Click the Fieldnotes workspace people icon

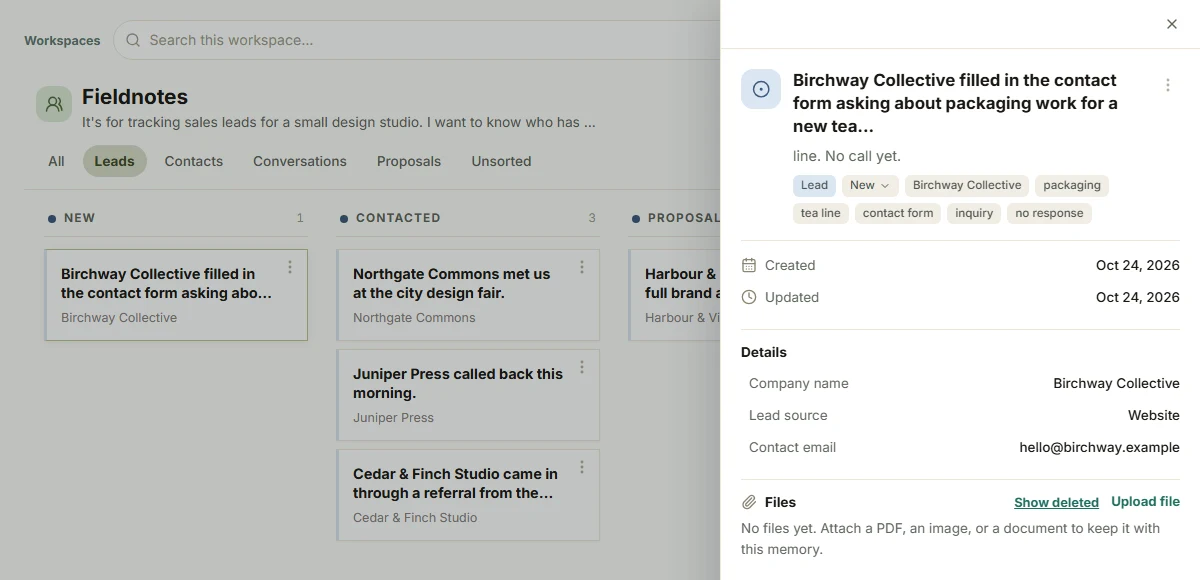[x=54, y=104]
